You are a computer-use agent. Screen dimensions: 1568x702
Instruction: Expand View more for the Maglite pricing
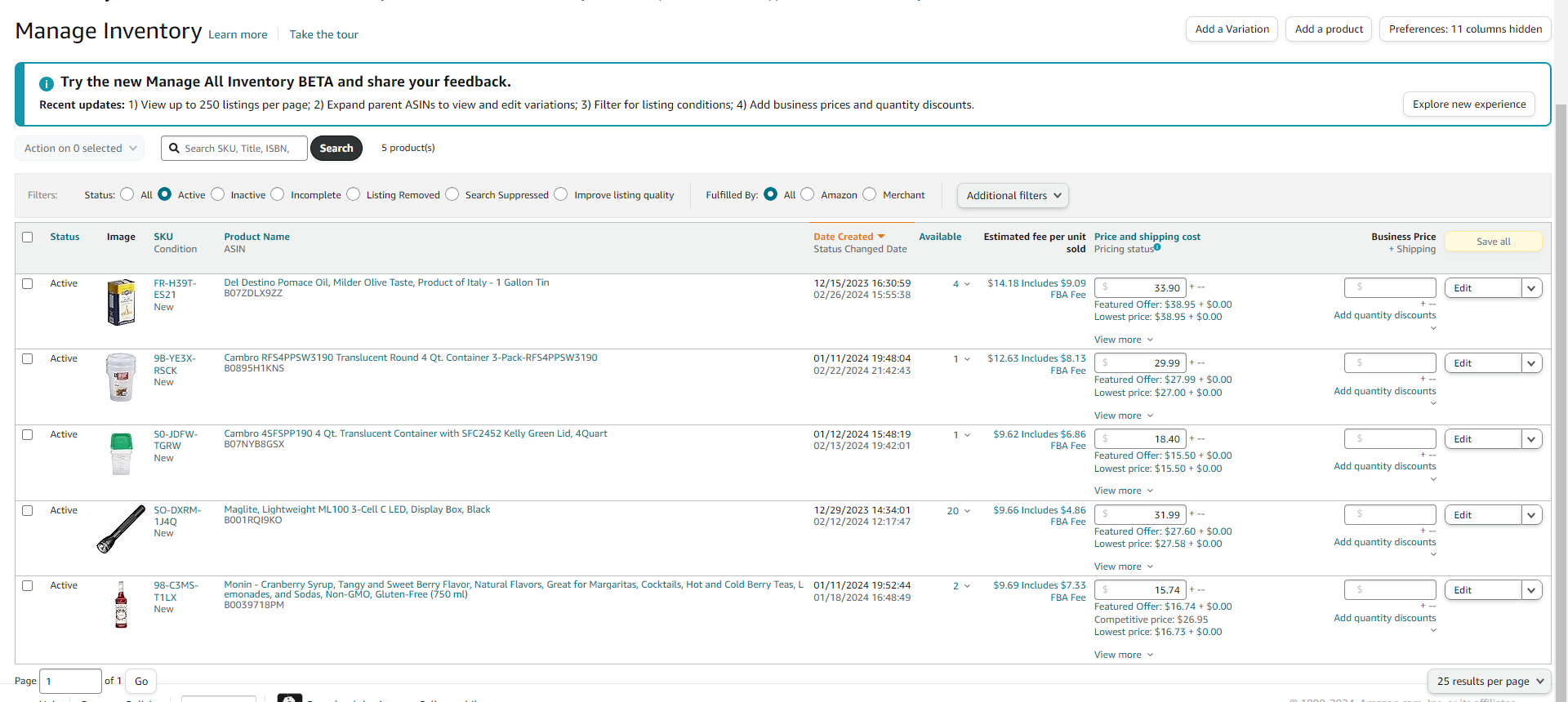pyautogui.click(x=1124, y=566)
